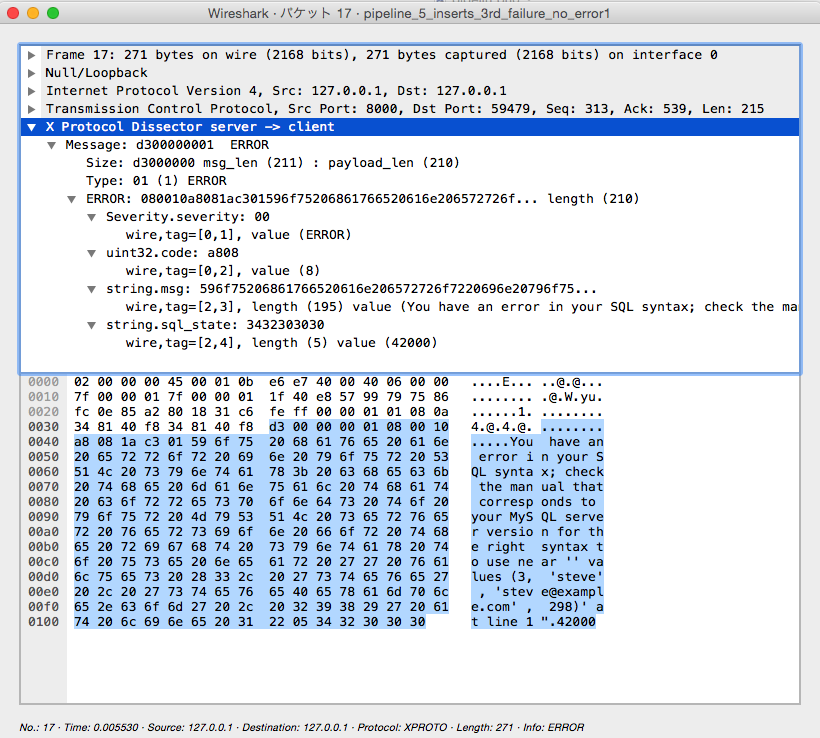Click hex offset label 0030
The width and height of the screenshot is (820, 738).
coord(43,427)
